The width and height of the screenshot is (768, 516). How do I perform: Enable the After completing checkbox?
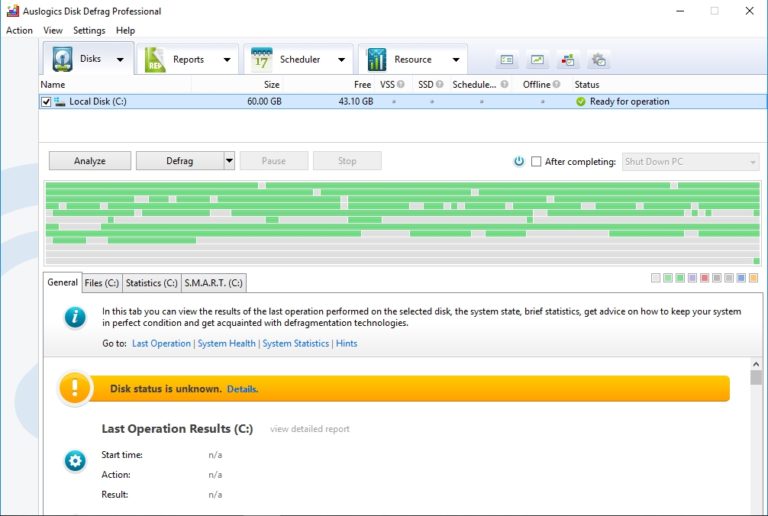(536, 161)
